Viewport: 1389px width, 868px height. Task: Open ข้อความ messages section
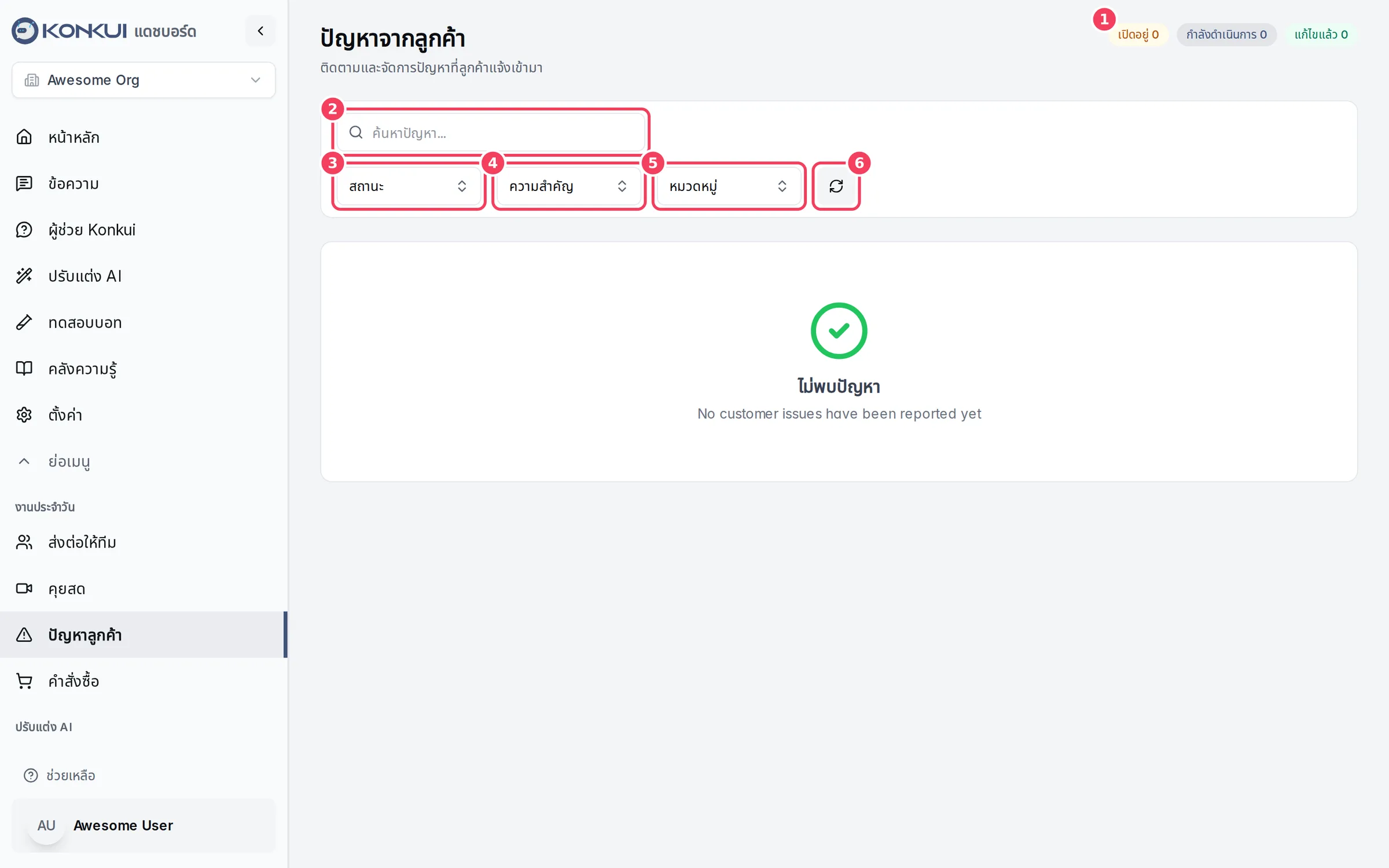(x=144, y=183)
